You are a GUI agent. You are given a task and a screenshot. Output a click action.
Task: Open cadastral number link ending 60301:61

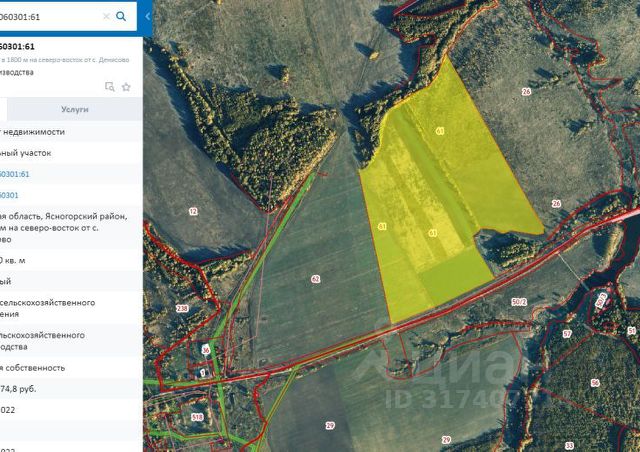click(14, 174)
